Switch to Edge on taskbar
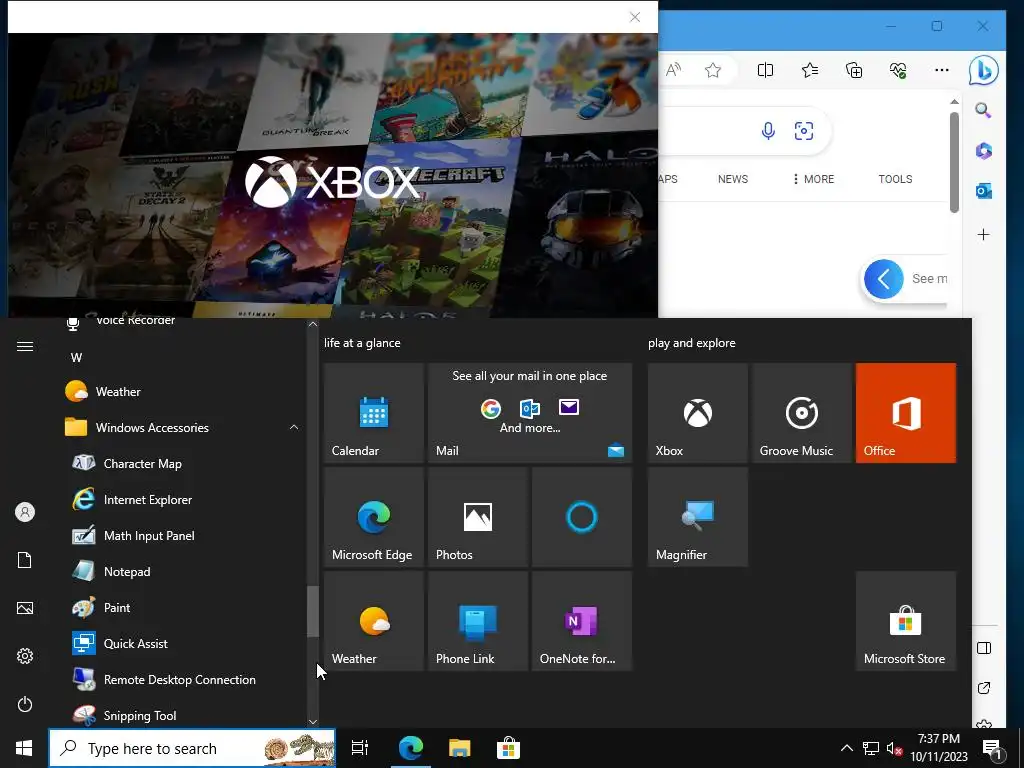1024x768 pixels. coord(411,748)
